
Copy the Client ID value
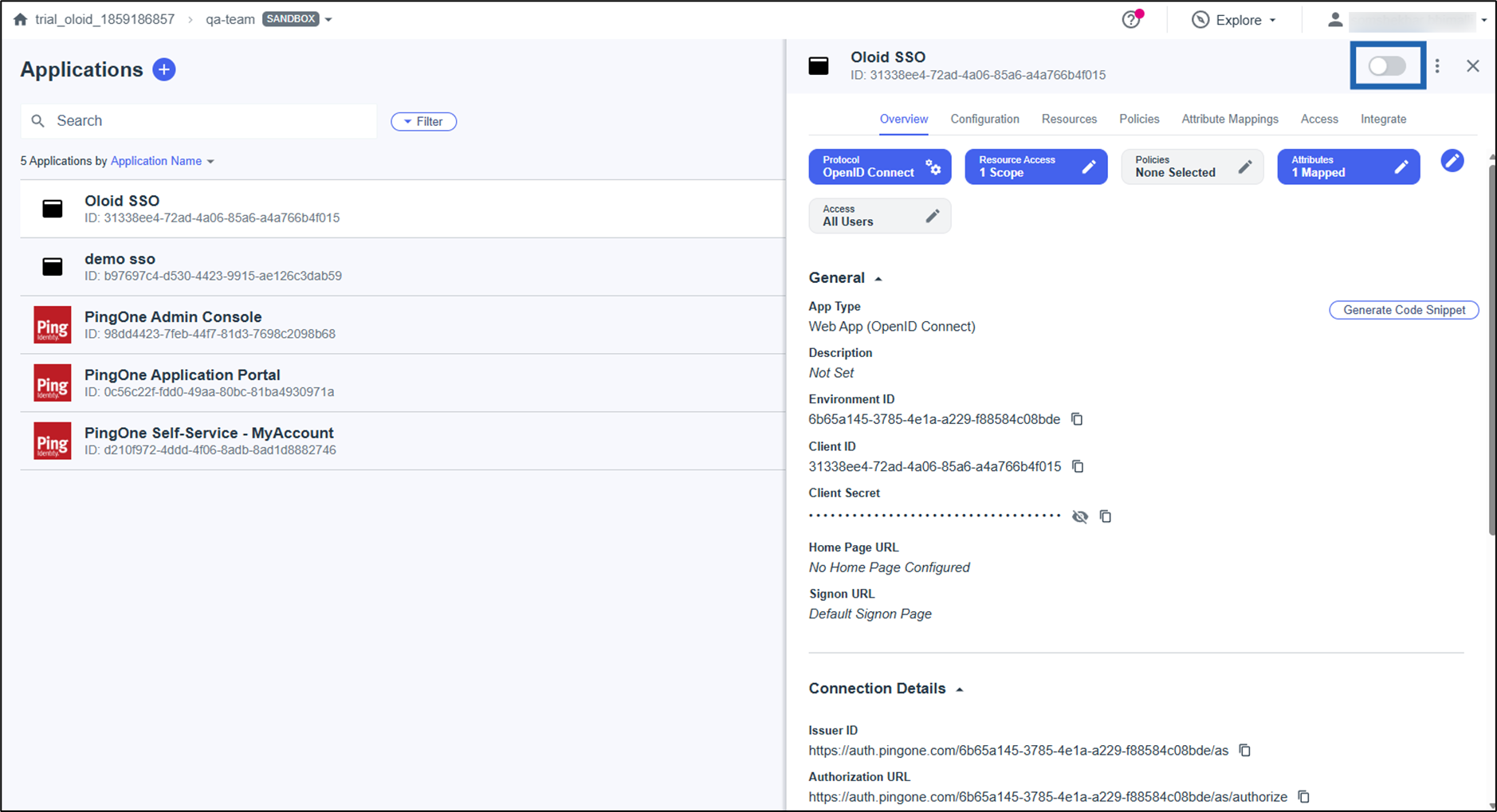pyautogui.click(x=1078, y=466)
